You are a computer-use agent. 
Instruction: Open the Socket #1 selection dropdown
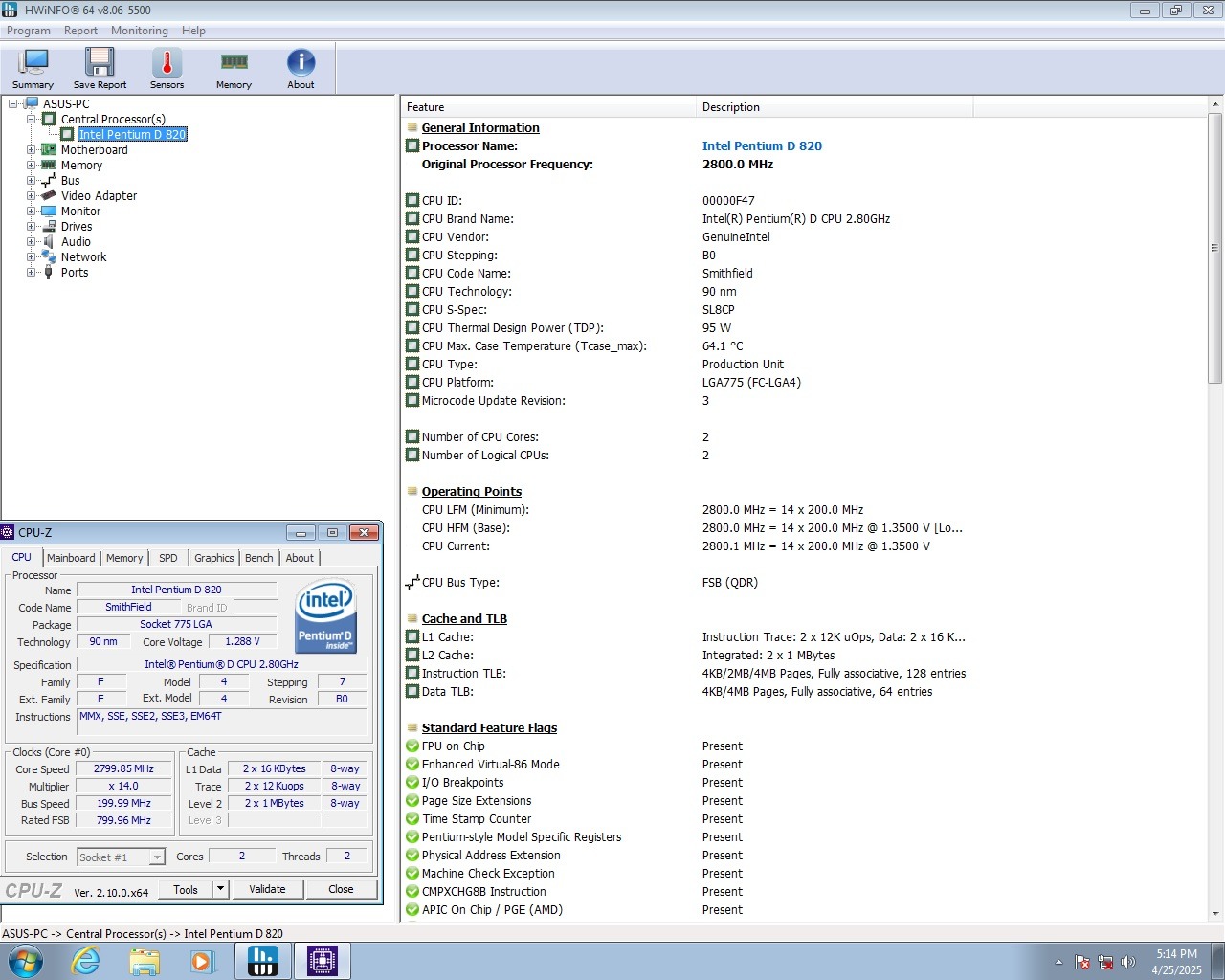[157, 857]
